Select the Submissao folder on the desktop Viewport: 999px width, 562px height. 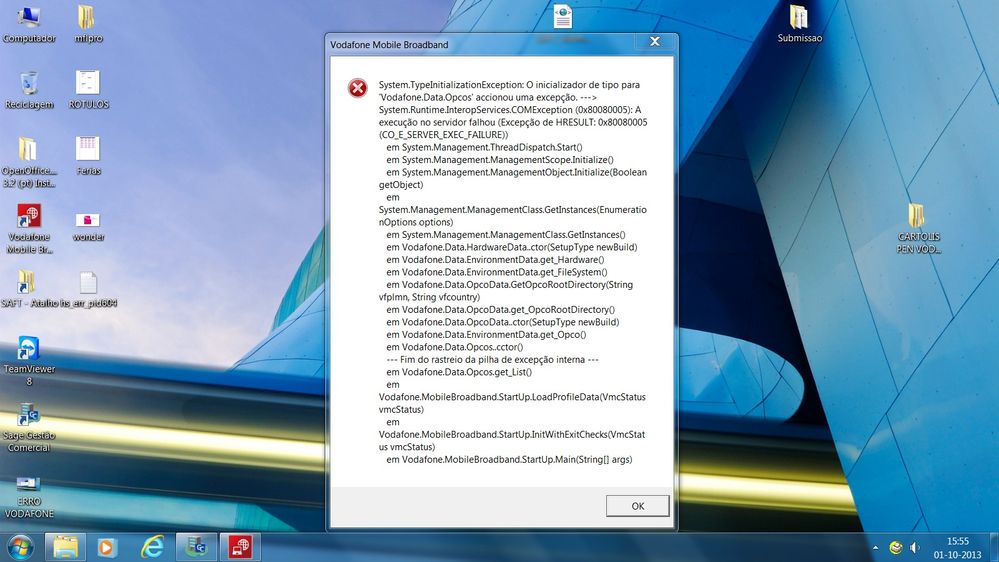click(799, 18)
